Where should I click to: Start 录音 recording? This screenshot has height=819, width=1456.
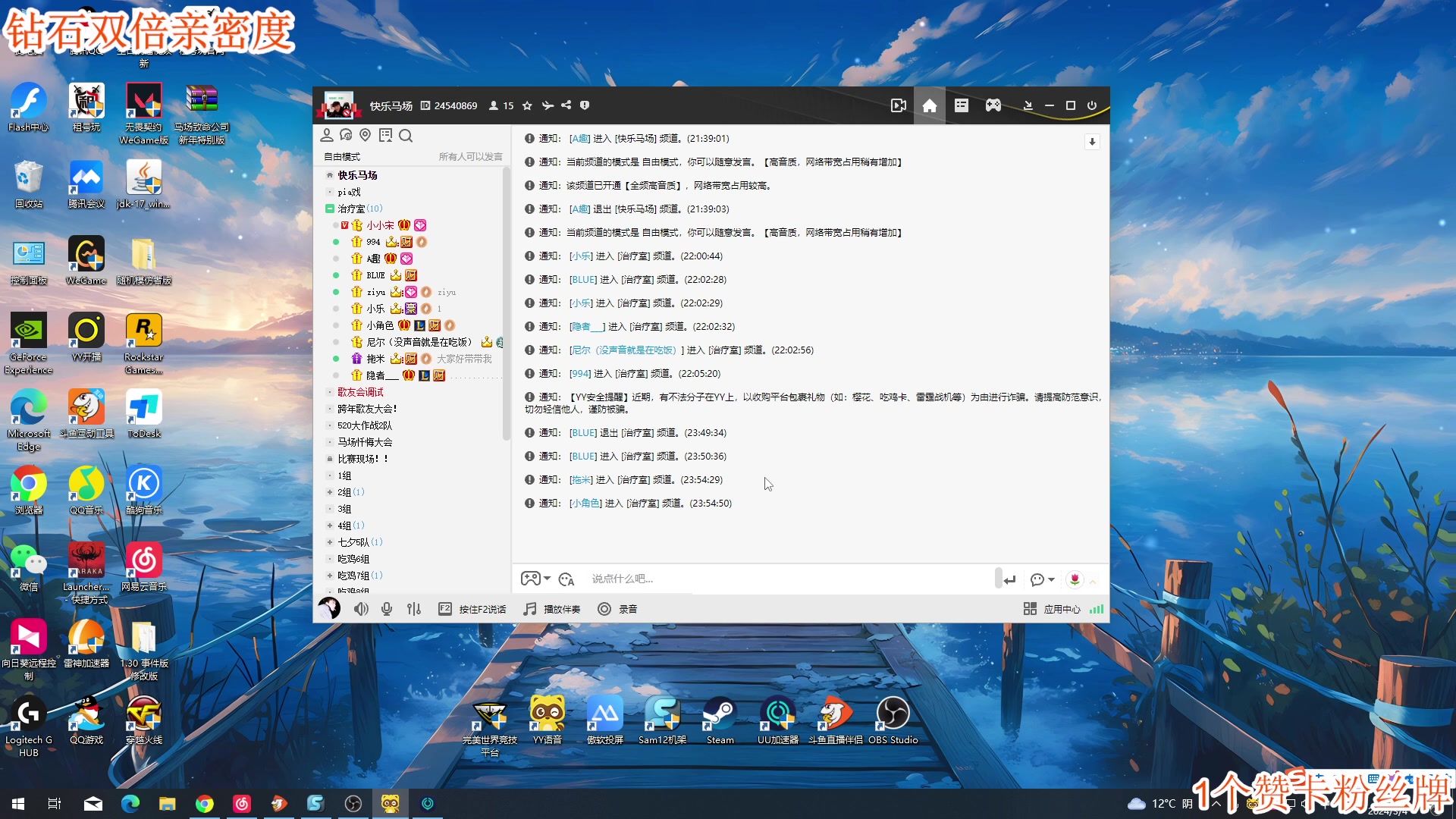tap(617, 609)
